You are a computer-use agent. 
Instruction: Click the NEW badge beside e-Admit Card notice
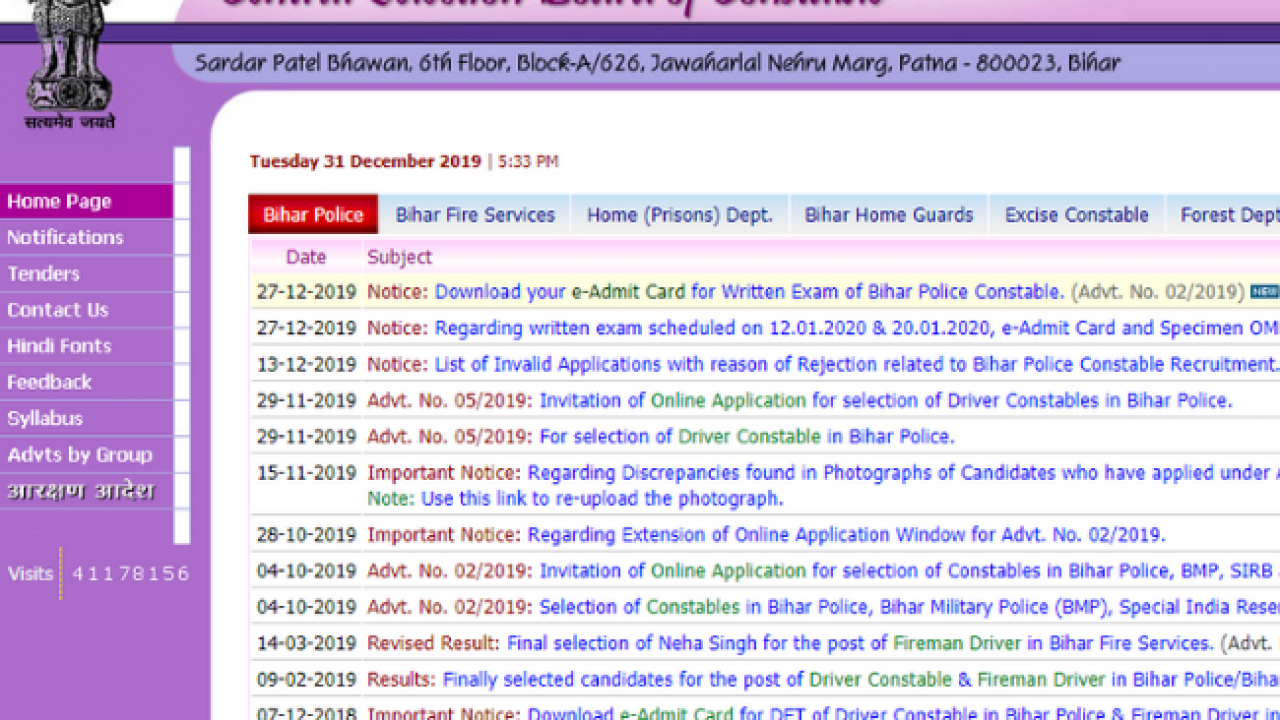pyautogui.click(x=1264, y=292)
